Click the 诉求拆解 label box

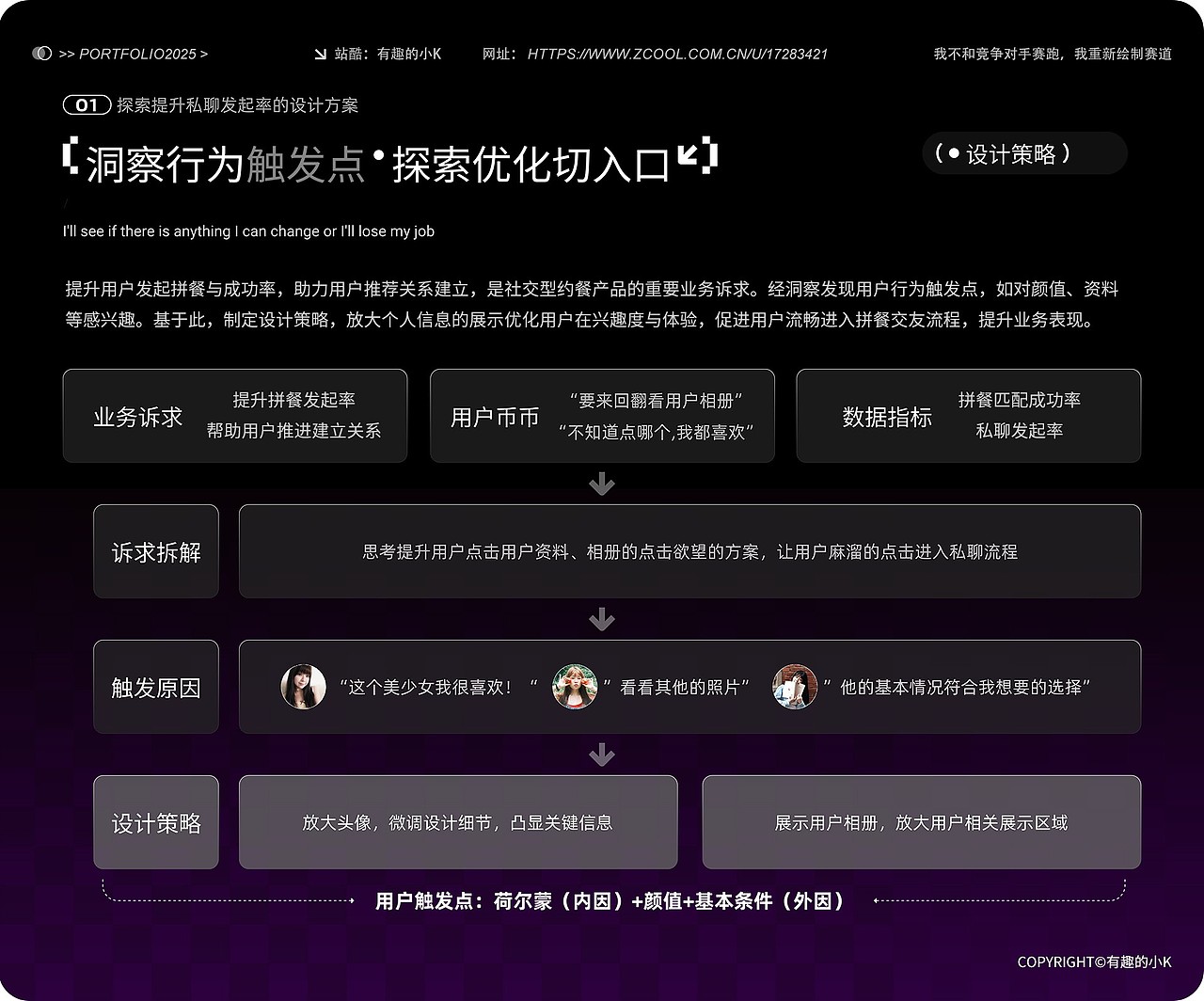click(156, 551)
